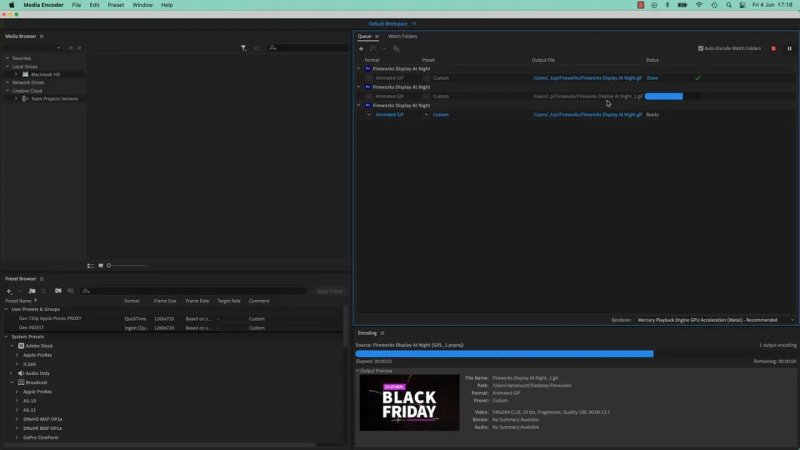Screen dimensions: 800x450
Task: Switch to Watch Folders tab
Action: (x=403, y=36)
